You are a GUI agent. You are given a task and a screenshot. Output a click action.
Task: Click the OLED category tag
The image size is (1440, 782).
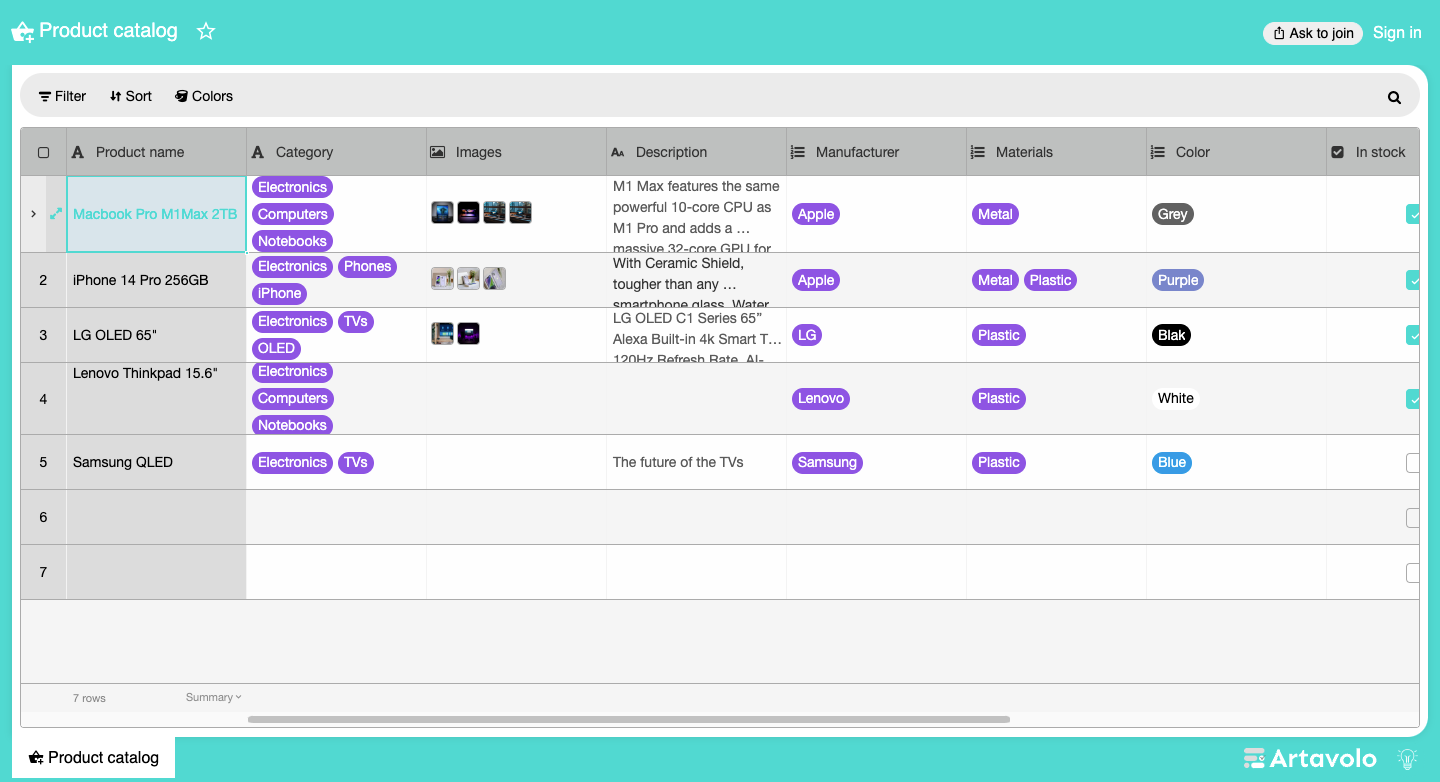[276, 348]
